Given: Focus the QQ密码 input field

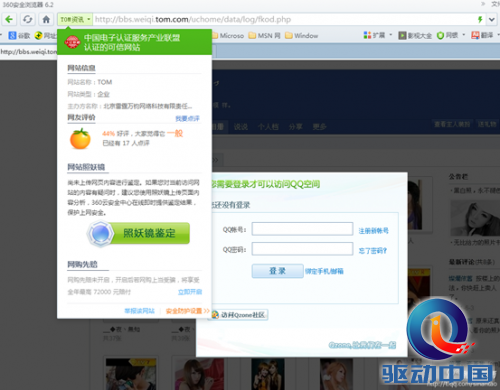Looking at the screenshot, I should coord(302,249).
